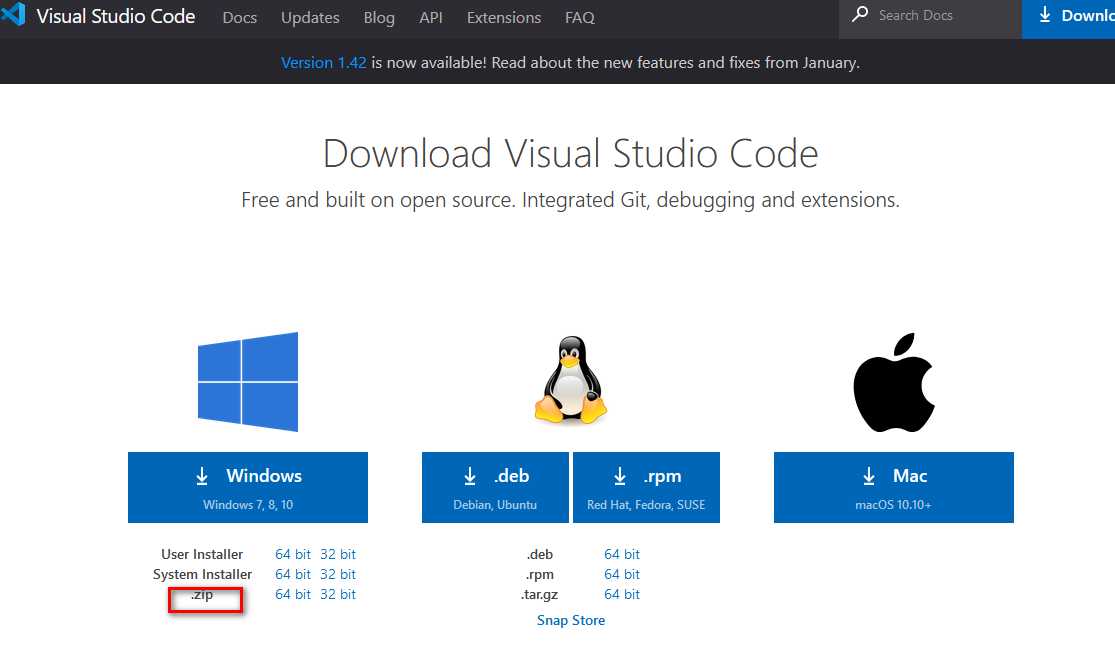Viewport: 1115px width, 668px height.
Task: Click the download arrow in the Windows button
Action: pyautogui.click(x=202, y=476)
